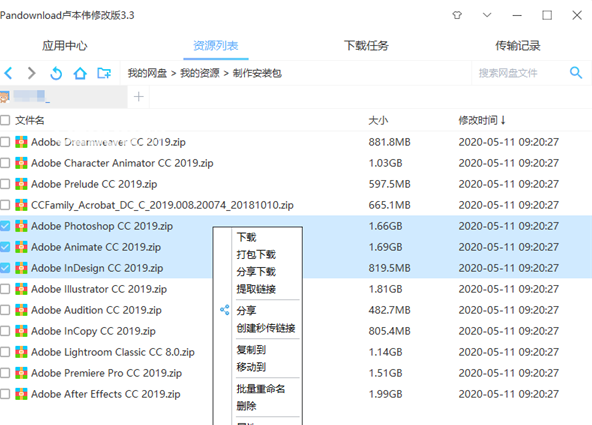Refresh the file list
592x425 pixels.
pos(56,73)
